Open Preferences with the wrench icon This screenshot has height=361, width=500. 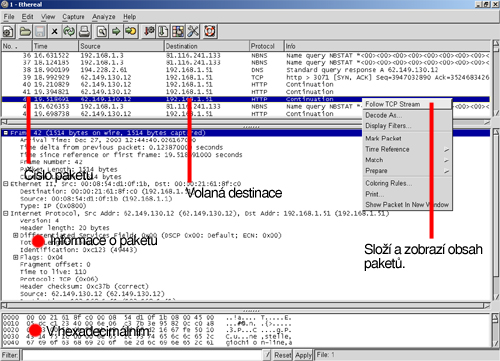coord(193,32)
